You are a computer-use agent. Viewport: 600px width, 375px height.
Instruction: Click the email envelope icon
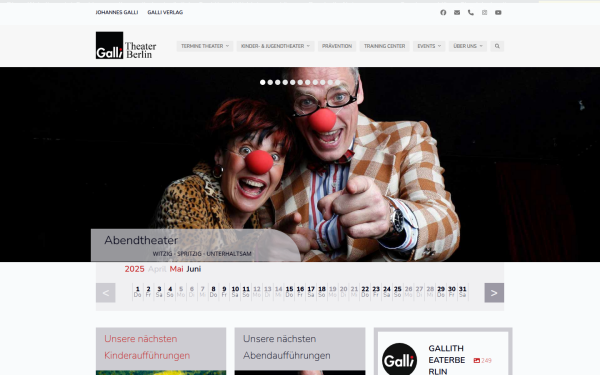pos(457,13)
